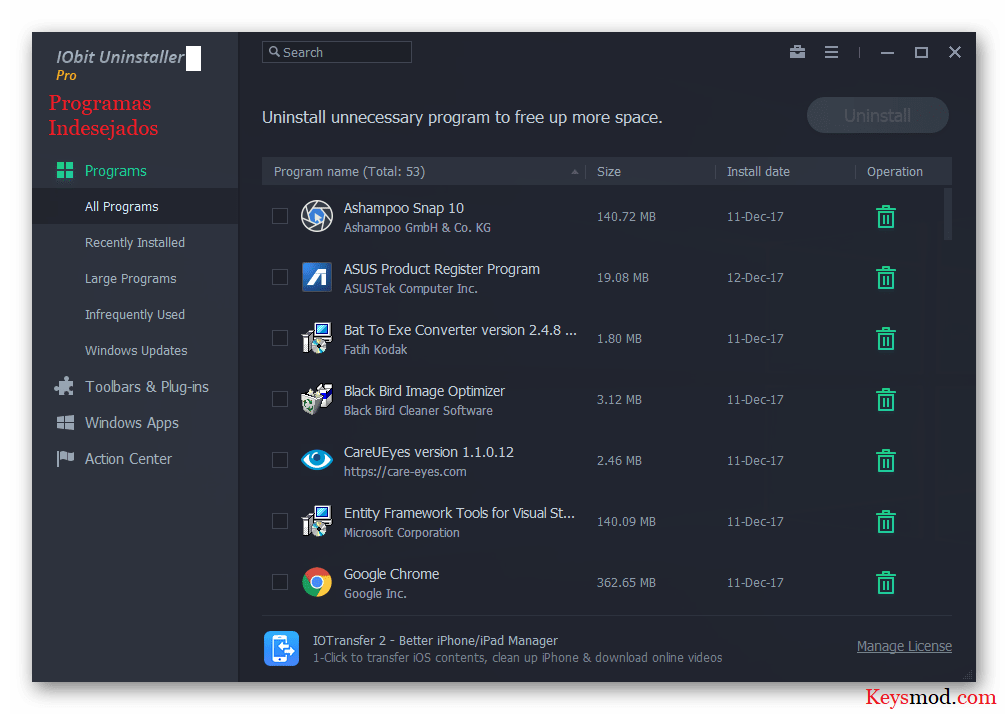Click the CareUEyes eye icon
This screenshot has height=714, width=1008.
point(317,460)
